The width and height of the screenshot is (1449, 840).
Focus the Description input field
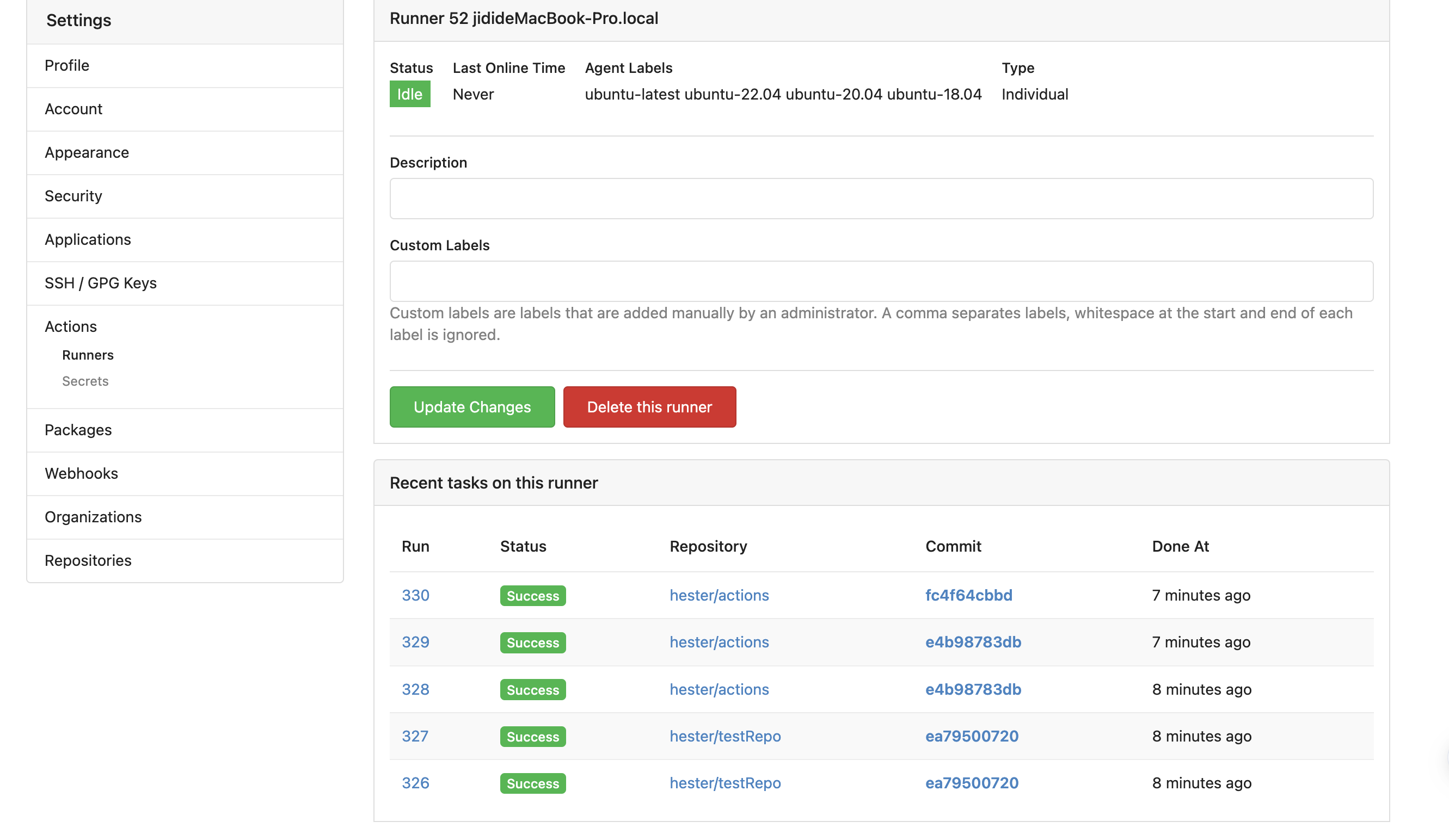[x=881, y=199]
